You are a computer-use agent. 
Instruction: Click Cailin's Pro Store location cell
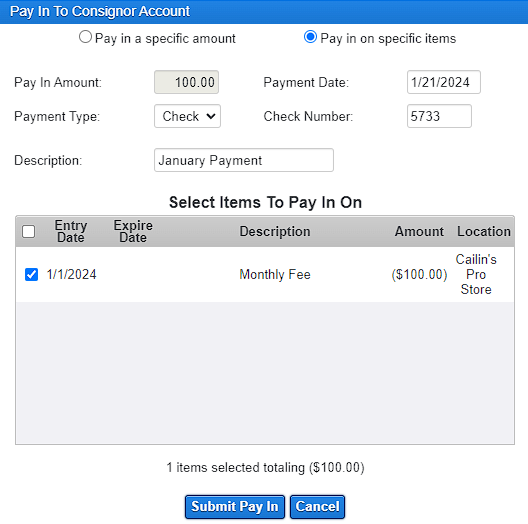476,274
